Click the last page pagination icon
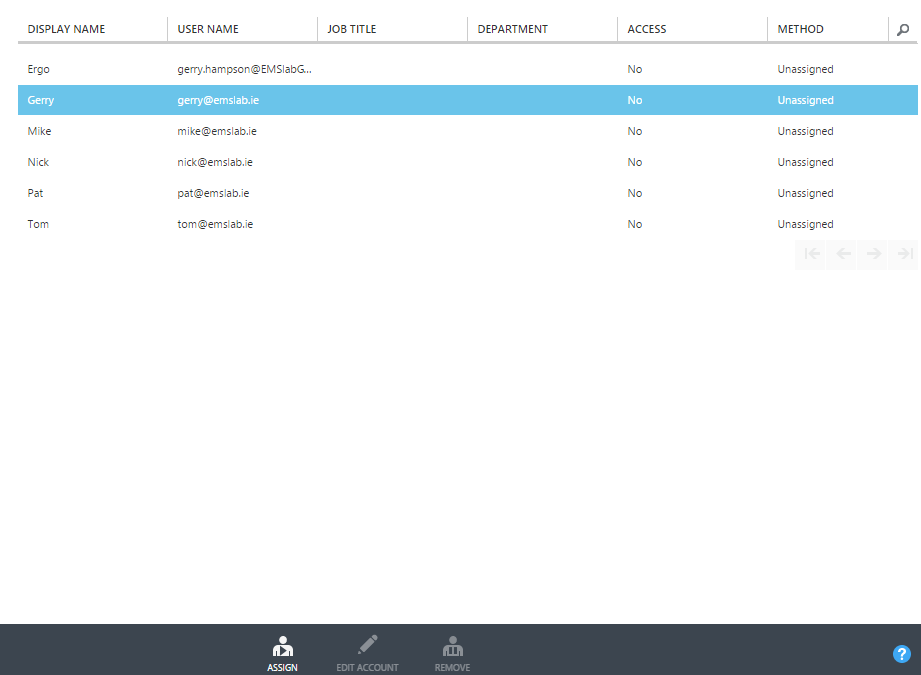 pyautogui.click(x=903, y=254)
